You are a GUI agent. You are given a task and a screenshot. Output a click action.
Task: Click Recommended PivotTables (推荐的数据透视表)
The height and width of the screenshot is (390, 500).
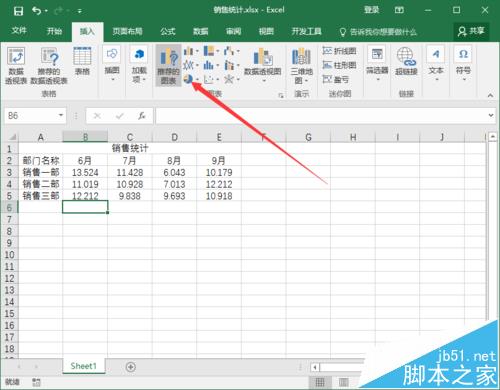coord(49,66)
